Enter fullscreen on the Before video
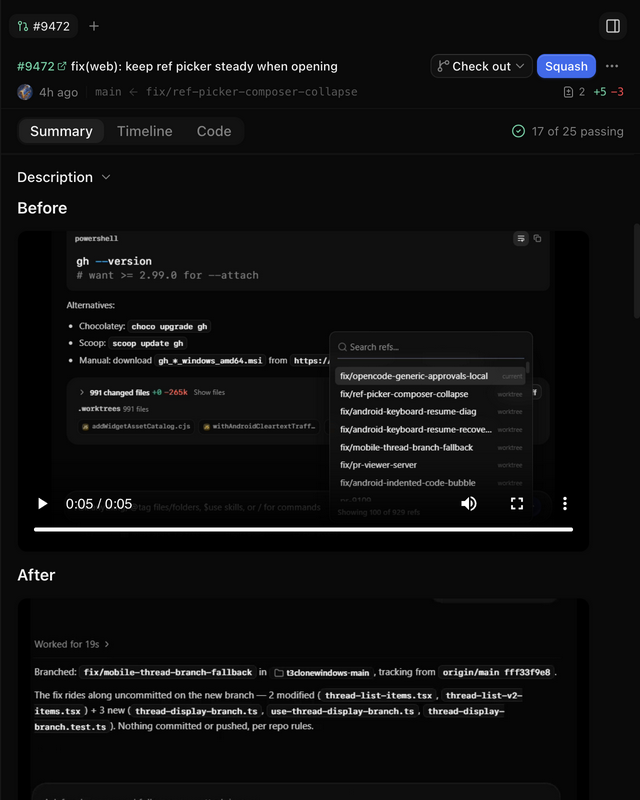Viewport: 640px width, 800px height. (516, 504)
